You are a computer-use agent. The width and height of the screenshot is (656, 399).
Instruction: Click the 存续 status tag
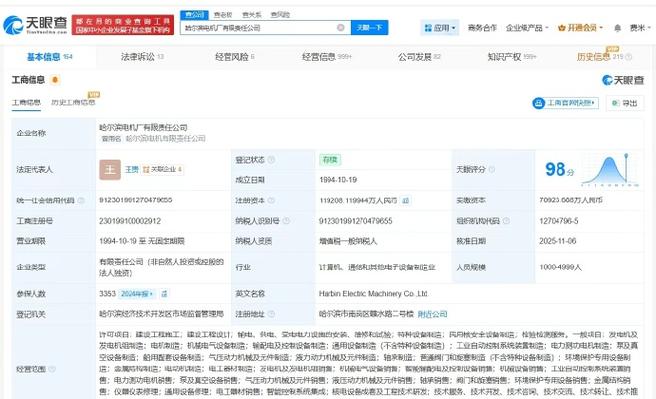330,160
